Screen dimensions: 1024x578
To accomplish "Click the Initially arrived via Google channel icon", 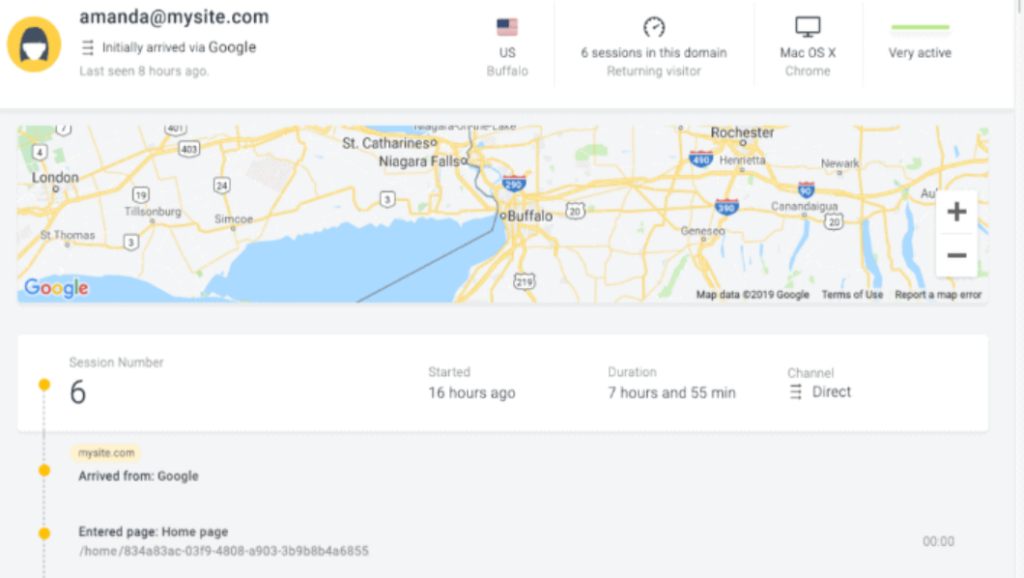I will coord(88,47).
